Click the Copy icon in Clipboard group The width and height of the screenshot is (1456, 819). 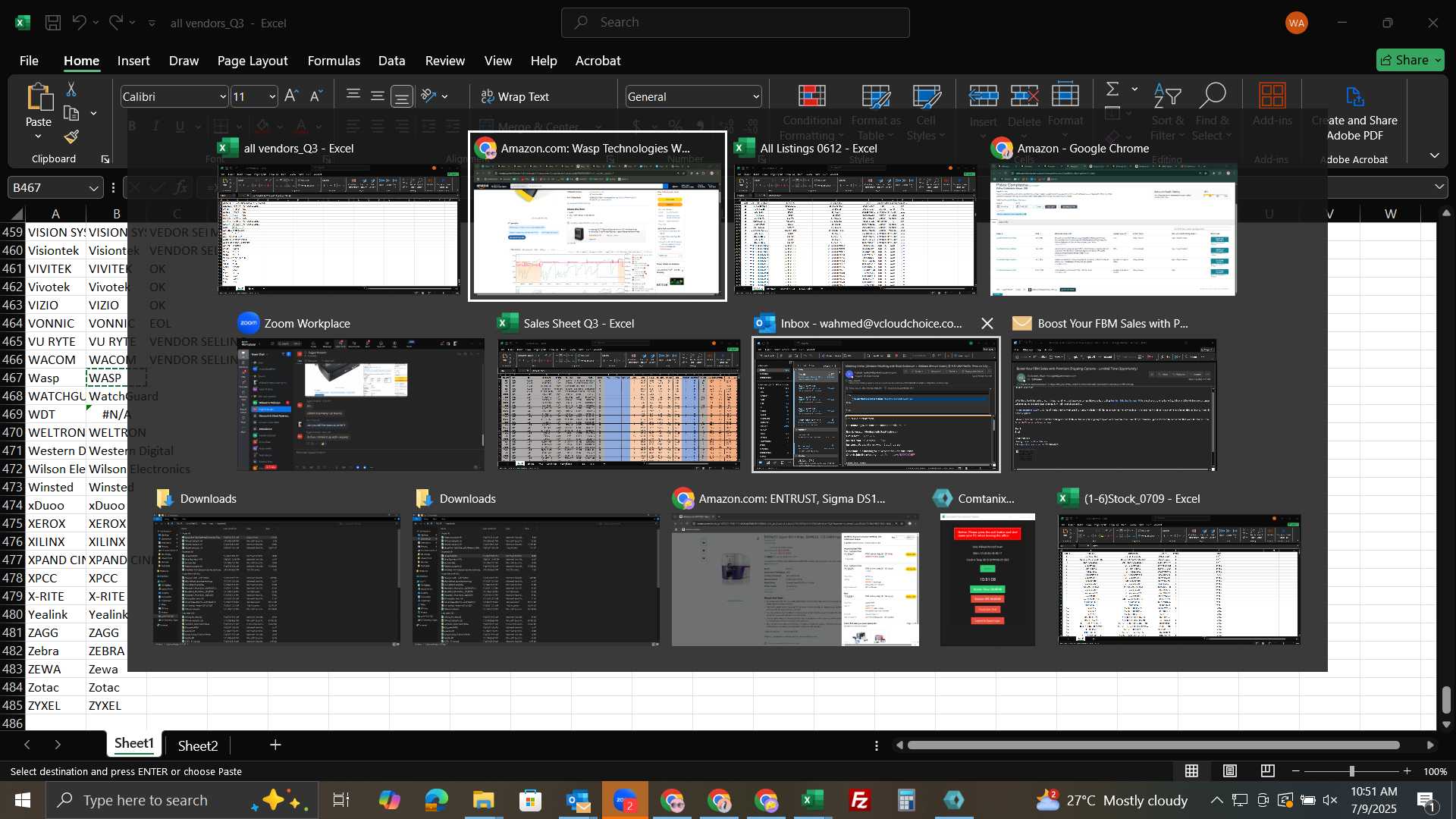[71, 114]
